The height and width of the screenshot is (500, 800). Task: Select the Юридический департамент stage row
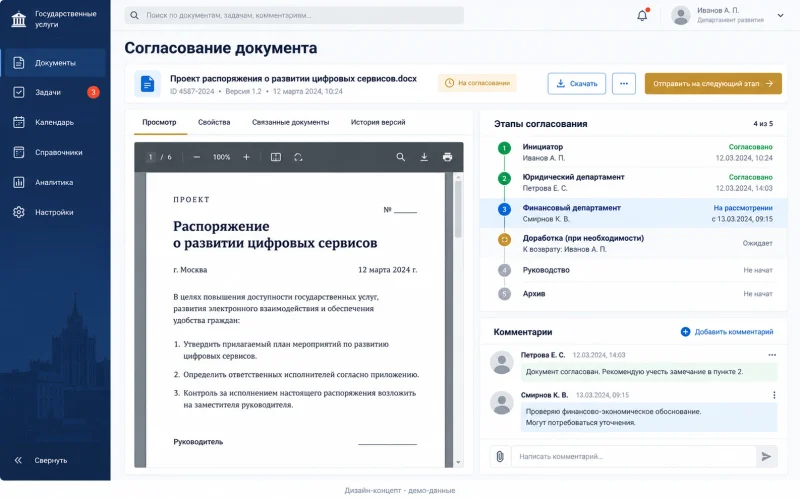point(633,183)
